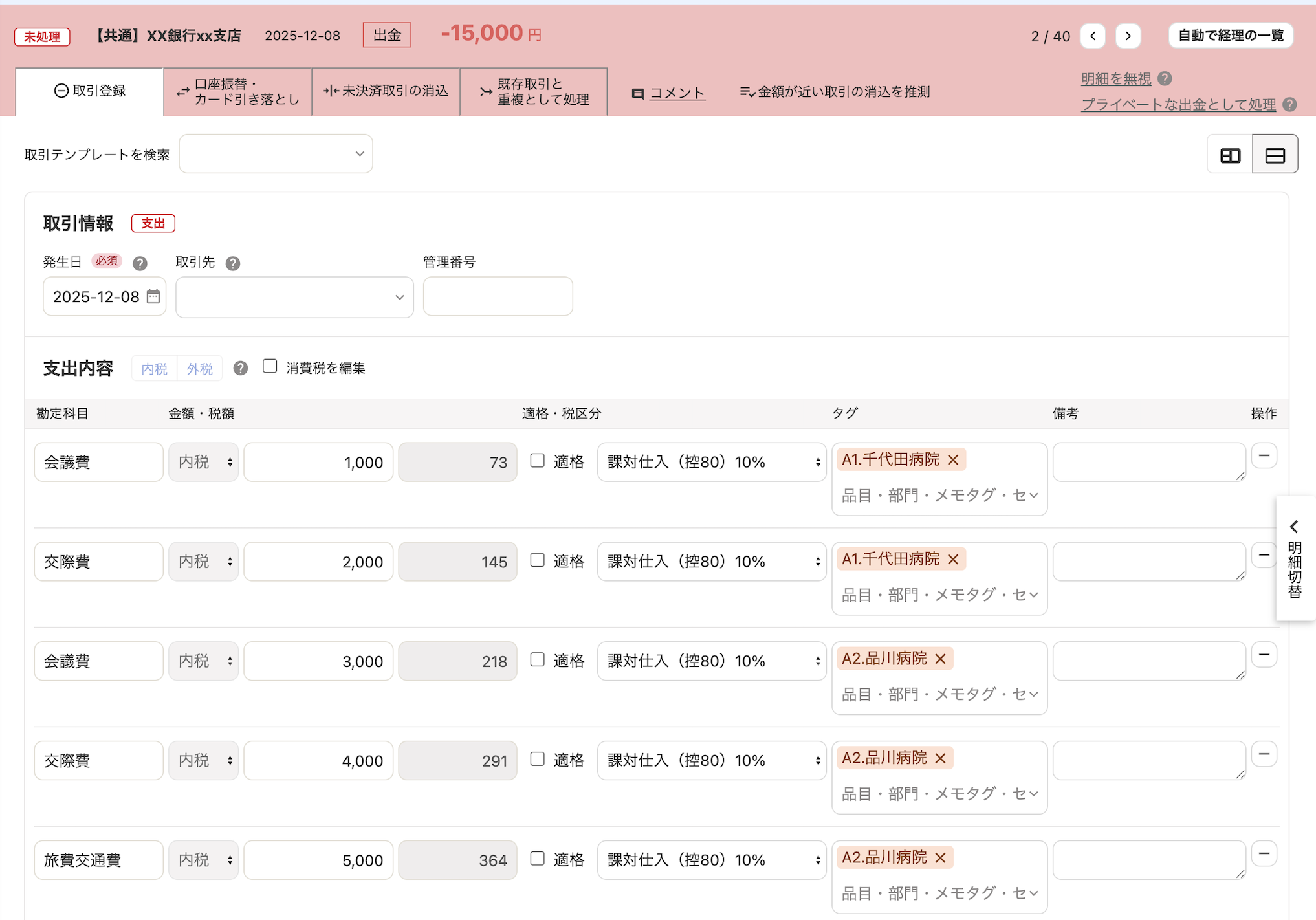Open tax category dropdown for 5,000 row
Image resolution: width=1316 pixels, height=920 pixels.
[712, 860]
